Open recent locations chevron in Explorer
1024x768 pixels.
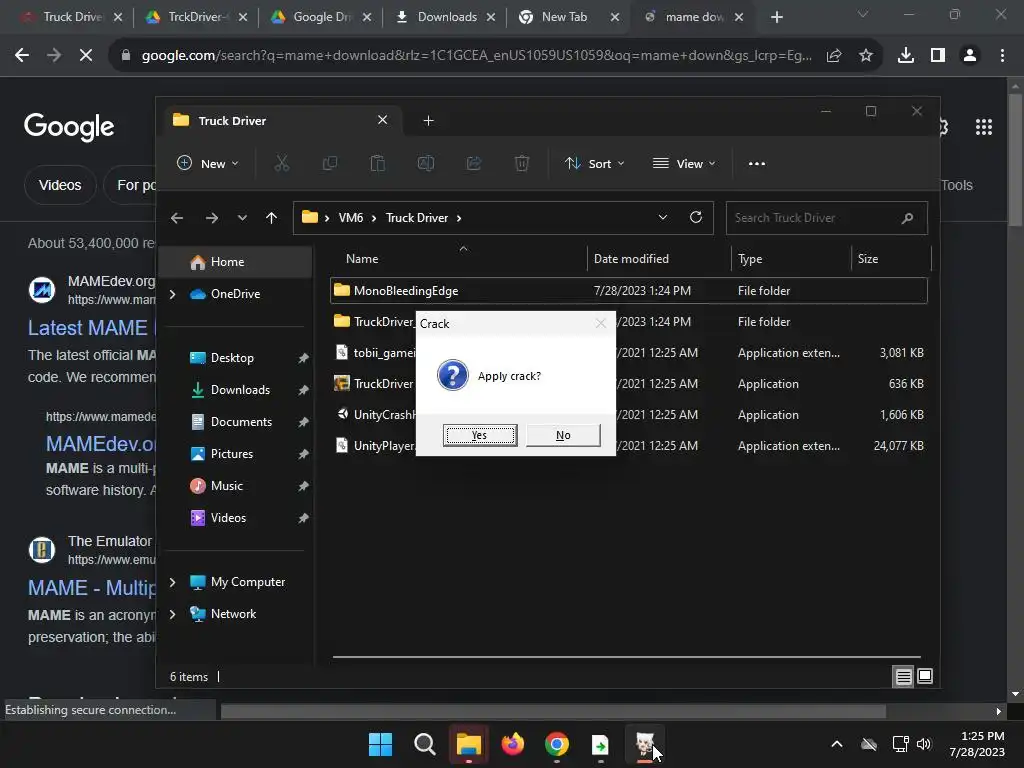tap(242, 218)
